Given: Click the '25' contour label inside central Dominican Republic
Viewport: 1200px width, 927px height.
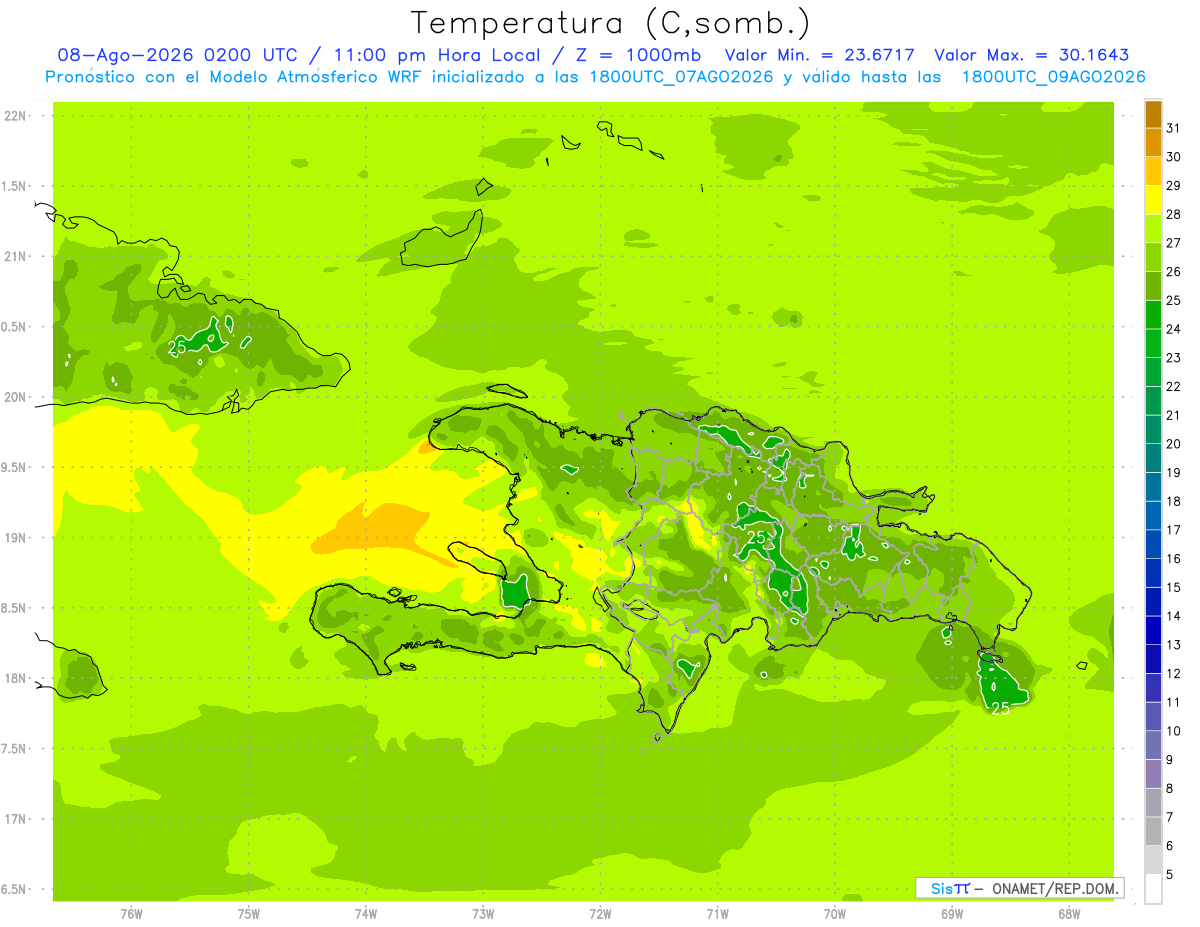Looking at the screenshot, I should pyautogui.click(x=756, y=537).
